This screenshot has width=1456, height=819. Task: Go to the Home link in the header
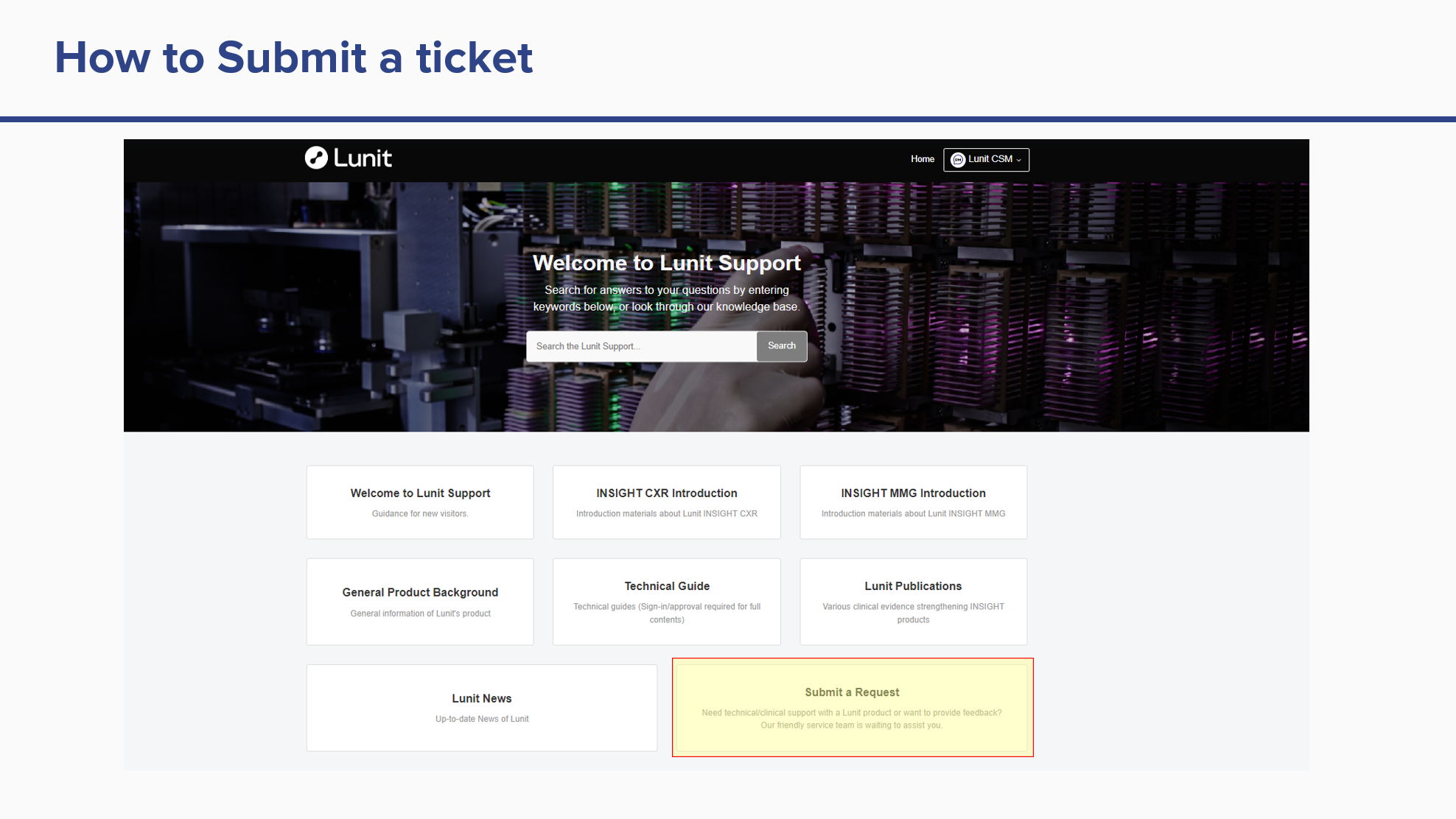(922, 159)
